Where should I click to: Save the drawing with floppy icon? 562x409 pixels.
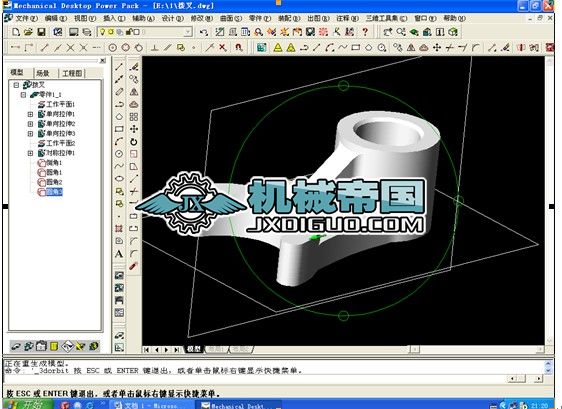[41, 32]
